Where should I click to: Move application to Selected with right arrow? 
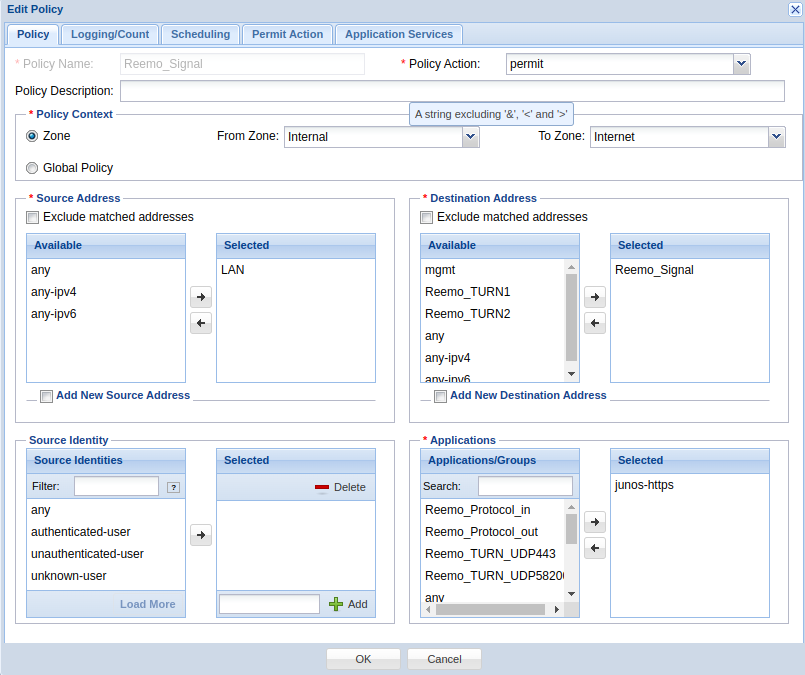(x=595, y=522)
